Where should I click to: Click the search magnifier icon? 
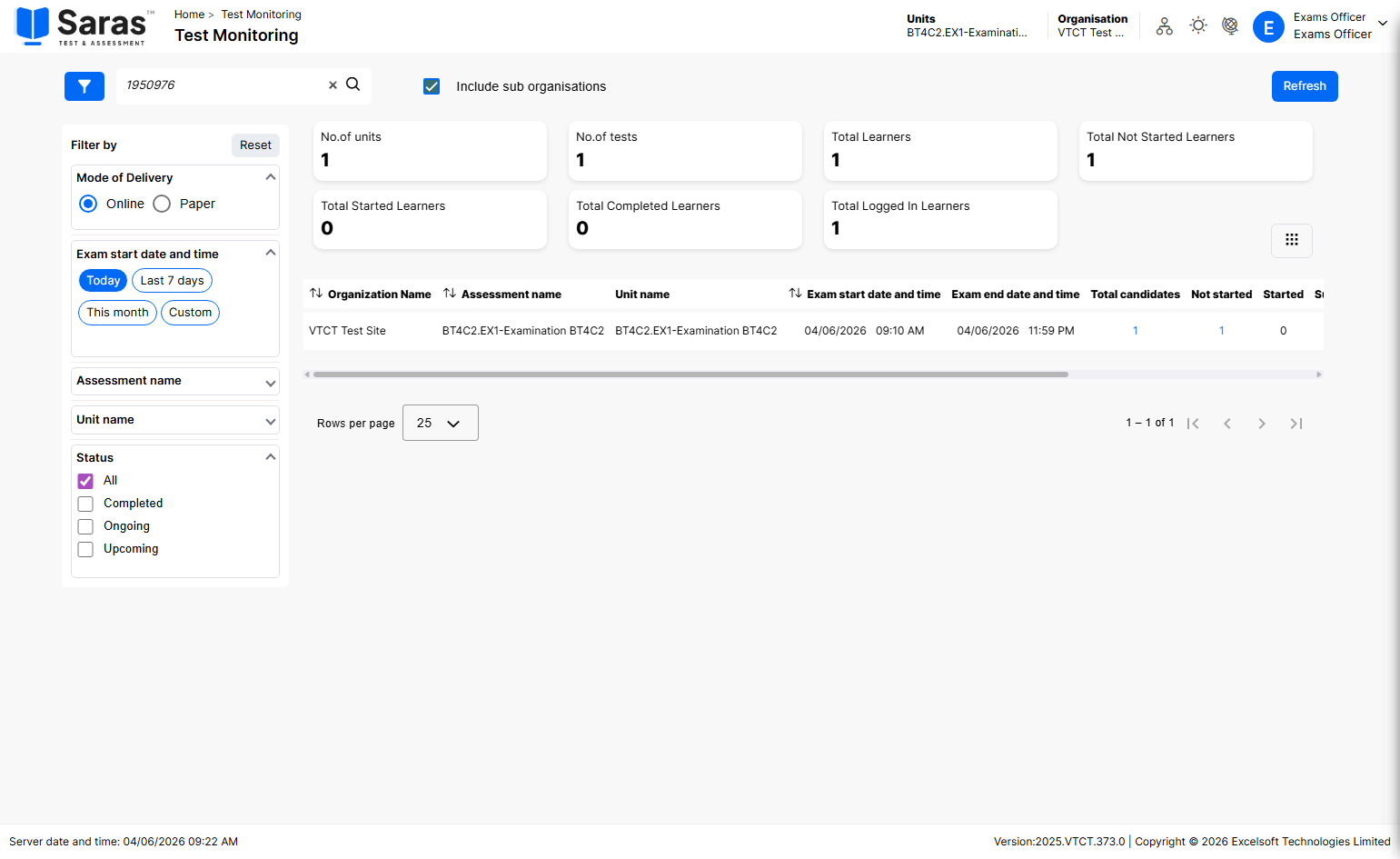pyautogui.click(x=353, y=85)
